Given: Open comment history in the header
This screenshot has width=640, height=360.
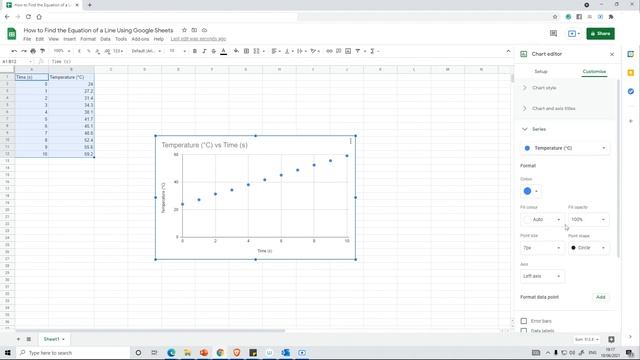Looking at the screenshot, I should pos(553,33).
